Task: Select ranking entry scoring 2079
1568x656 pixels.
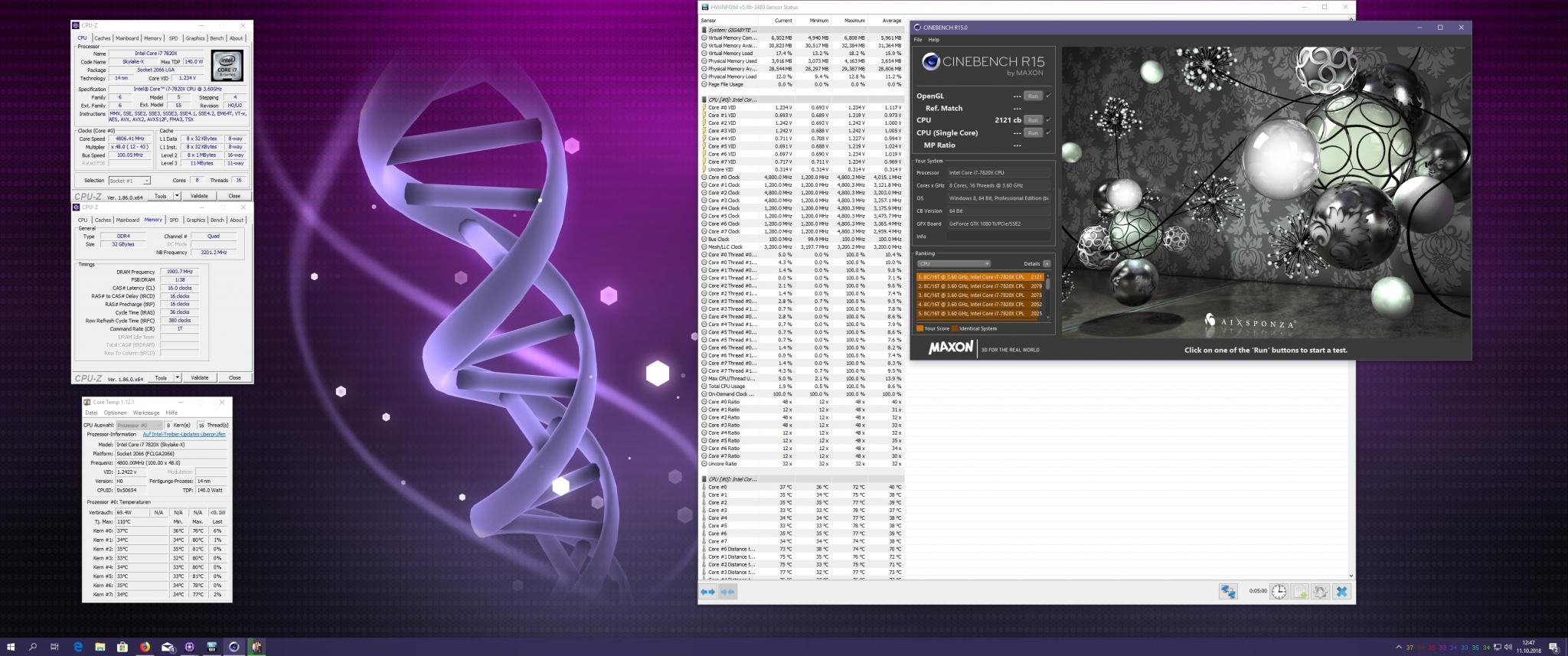Action: [x=981, y=286]
